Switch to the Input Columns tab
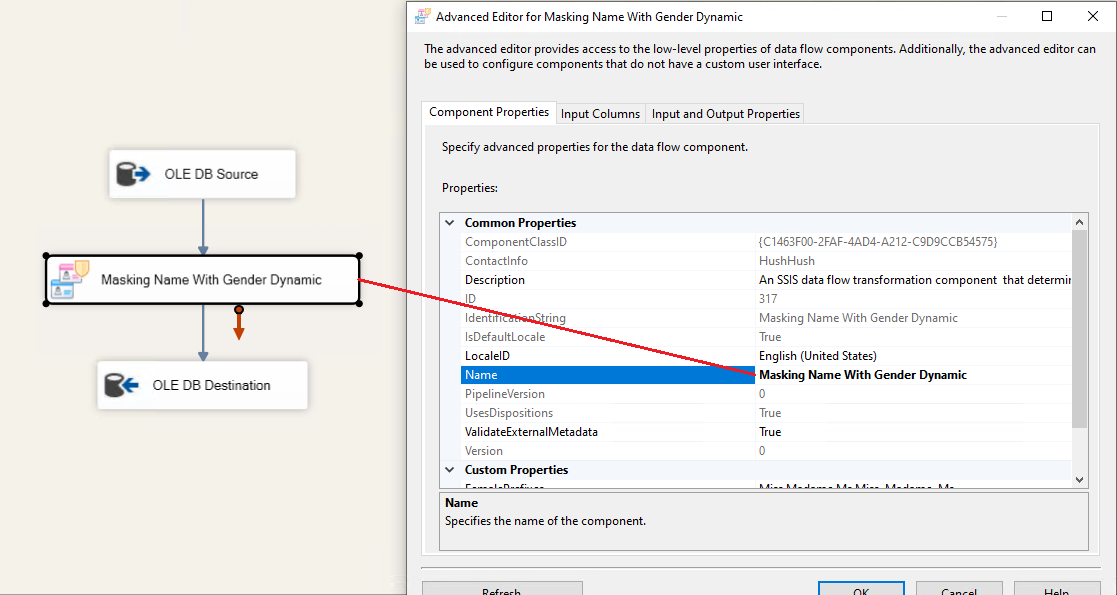 click(x=600, y=114)
